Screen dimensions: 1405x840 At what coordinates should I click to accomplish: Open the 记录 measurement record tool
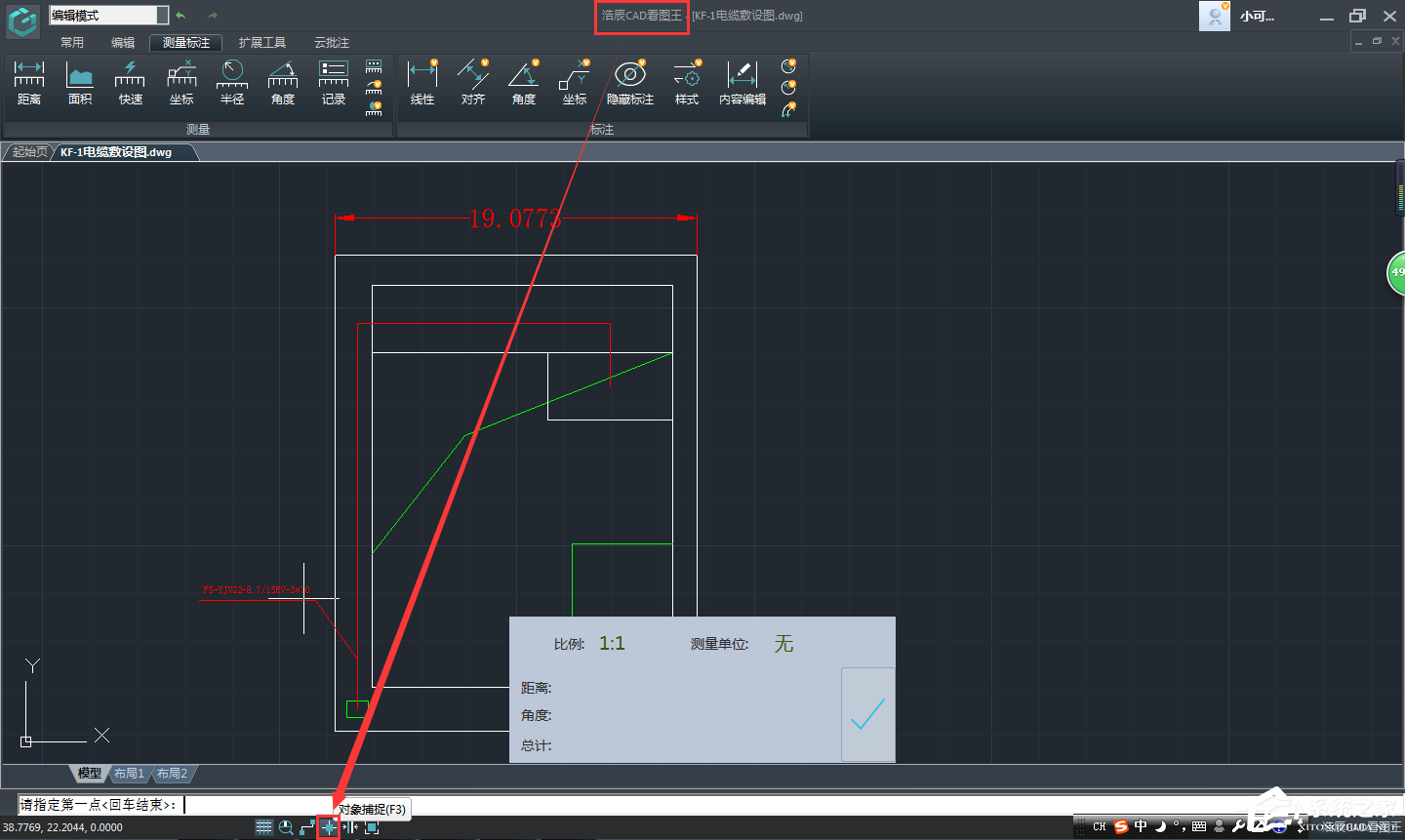coord(334,83)
